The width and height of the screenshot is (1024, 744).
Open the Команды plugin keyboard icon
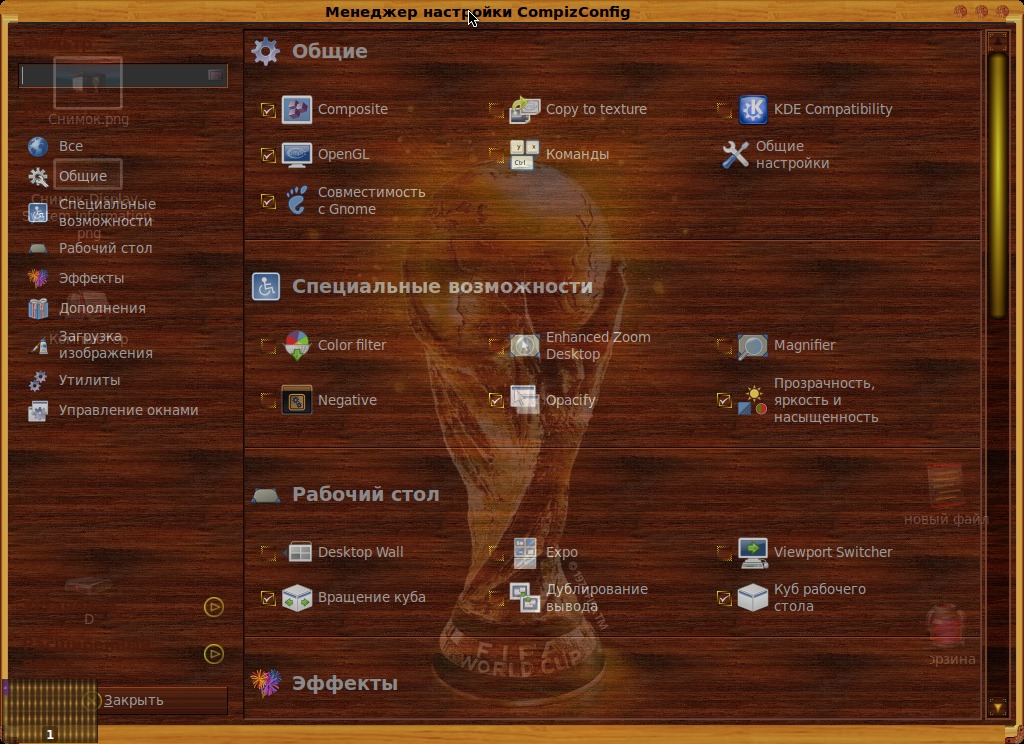coord(524,155)
